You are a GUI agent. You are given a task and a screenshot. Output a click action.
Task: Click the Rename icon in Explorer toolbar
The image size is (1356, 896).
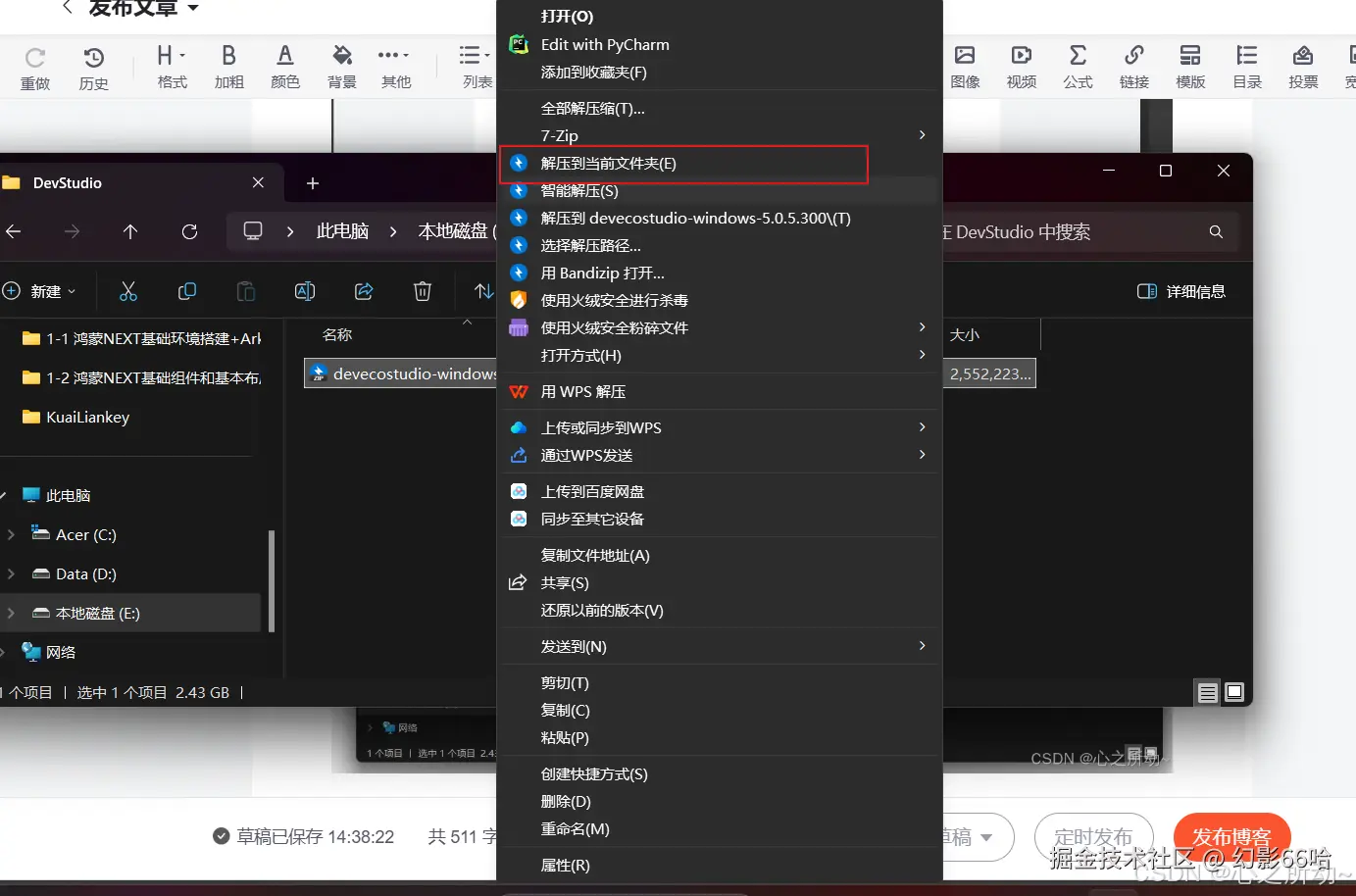305,291
